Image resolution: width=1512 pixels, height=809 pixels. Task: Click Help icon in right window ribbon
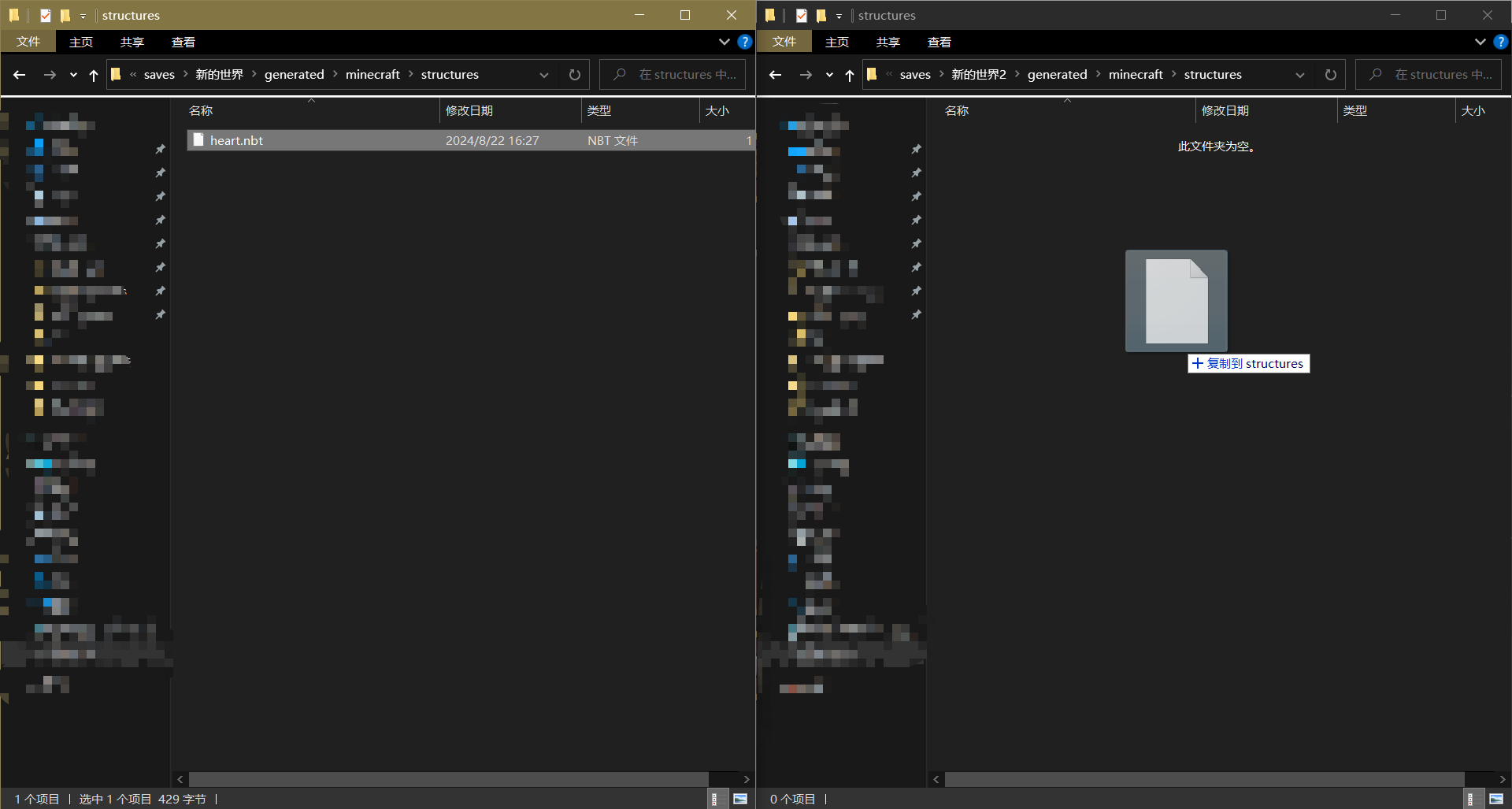tap(1500, 42)
